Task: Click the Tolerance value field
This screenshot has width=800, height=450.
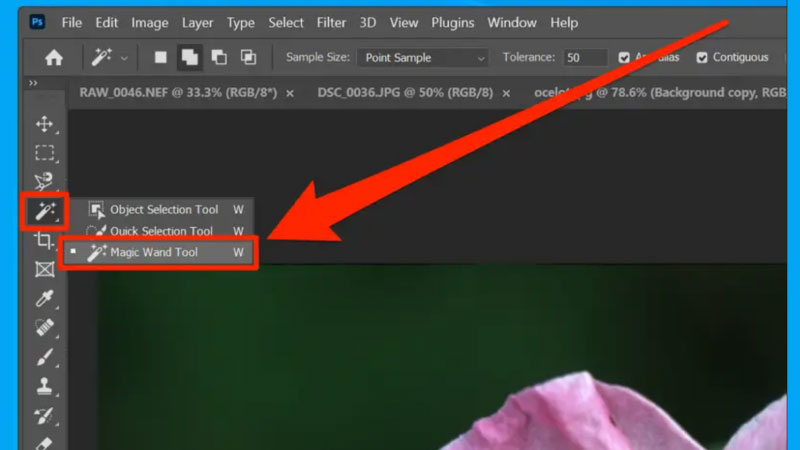Action: point(585,58)
